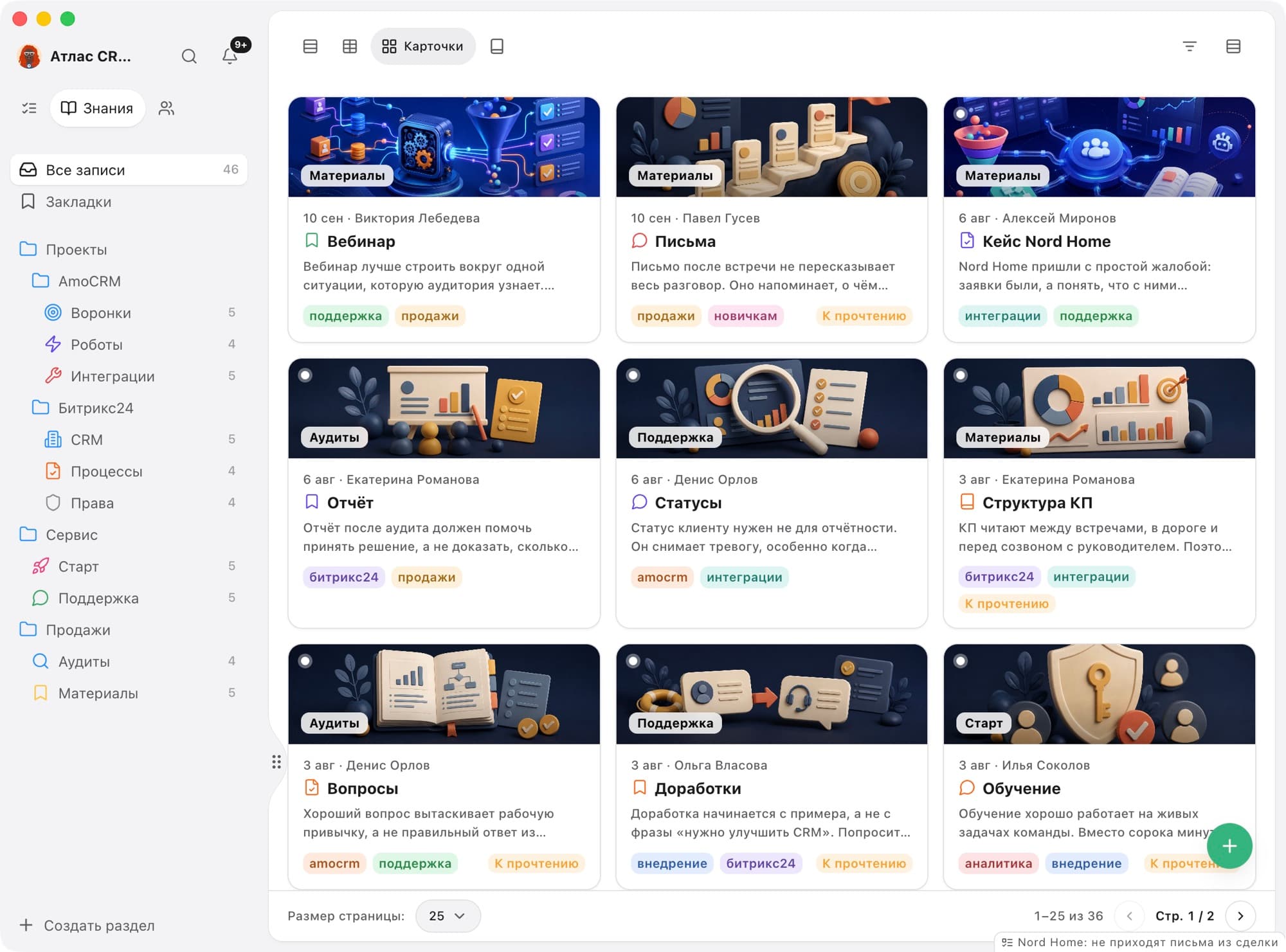This screenshot has width=1286, height=952.
Task: Open the Обучение card cover image
Action: (x=1099, y=694)
